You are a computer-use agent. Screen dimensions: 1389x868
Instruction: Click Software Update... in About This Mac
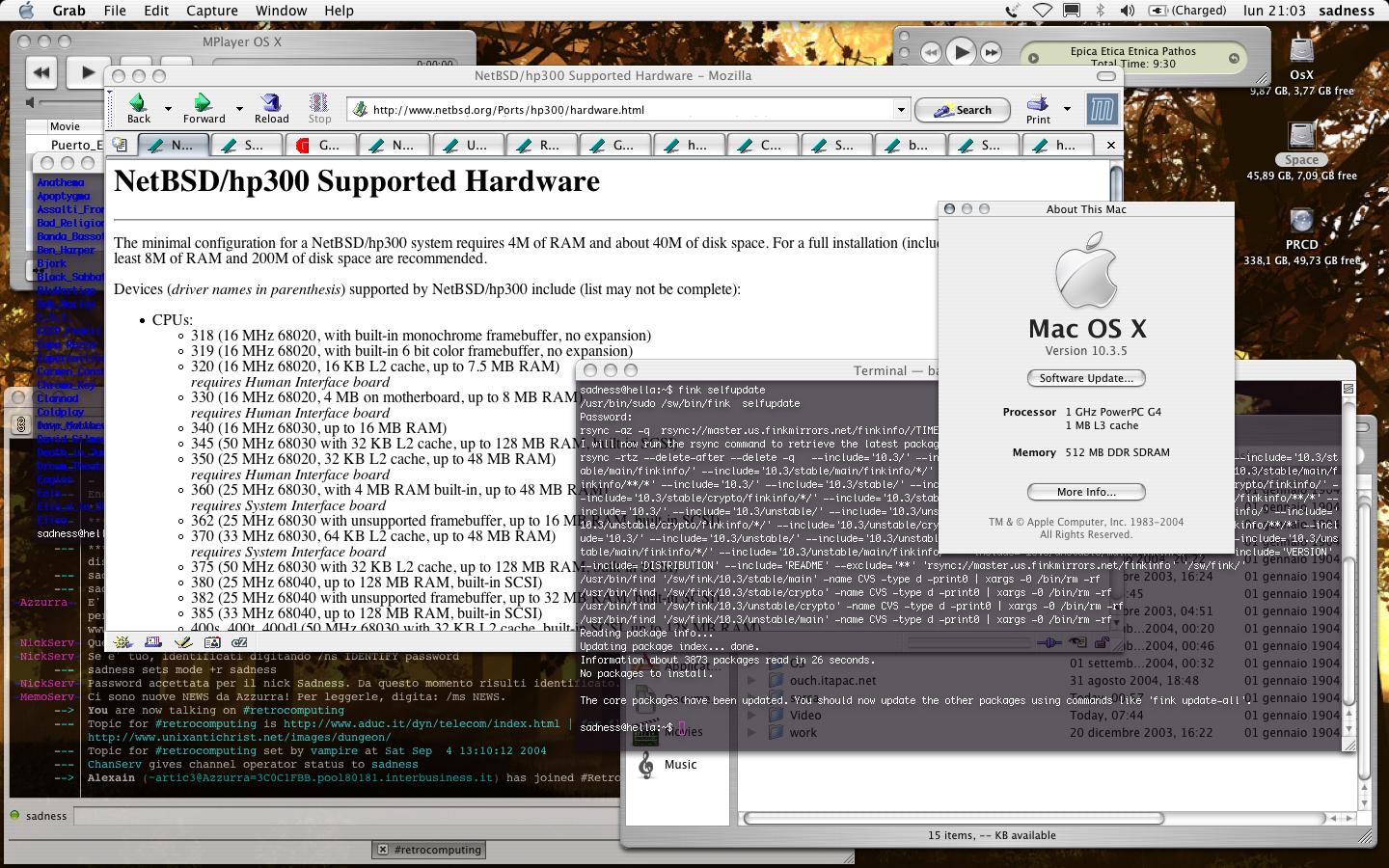click(1086, 378)
